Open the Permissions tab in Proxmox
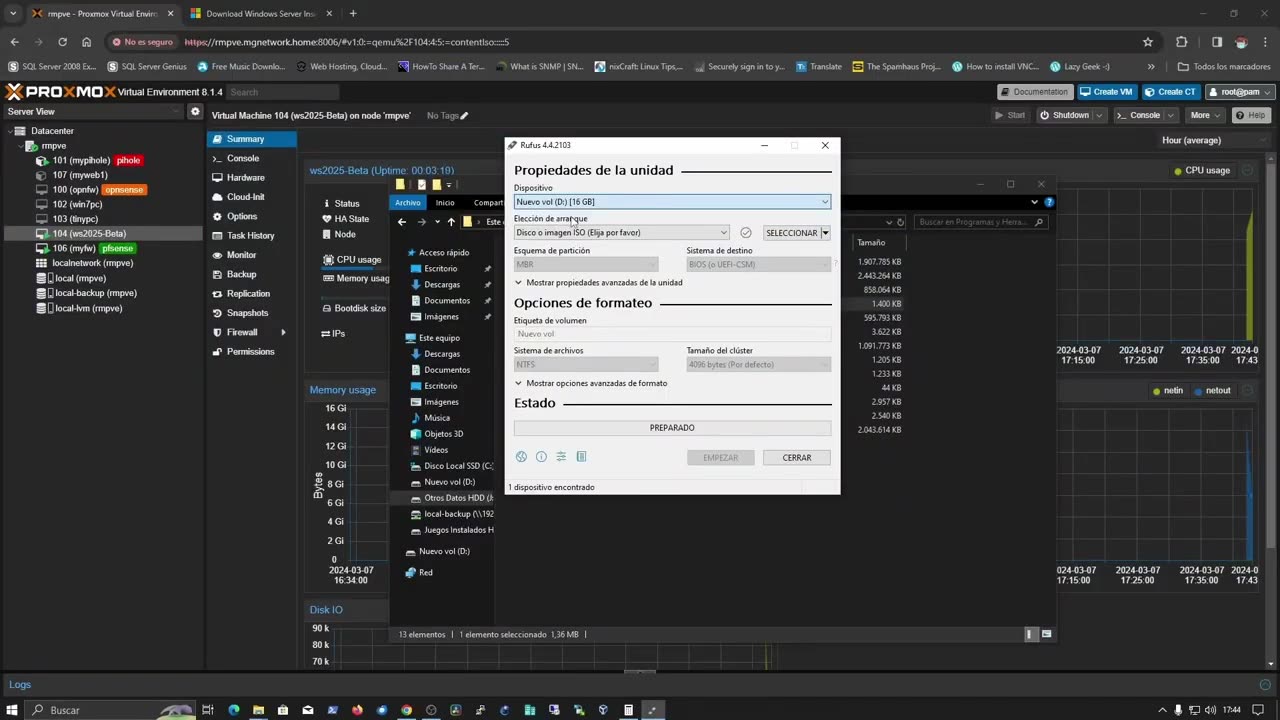Image resolution: width=1280 pixels, height=720 pixels. pos(252,352)
